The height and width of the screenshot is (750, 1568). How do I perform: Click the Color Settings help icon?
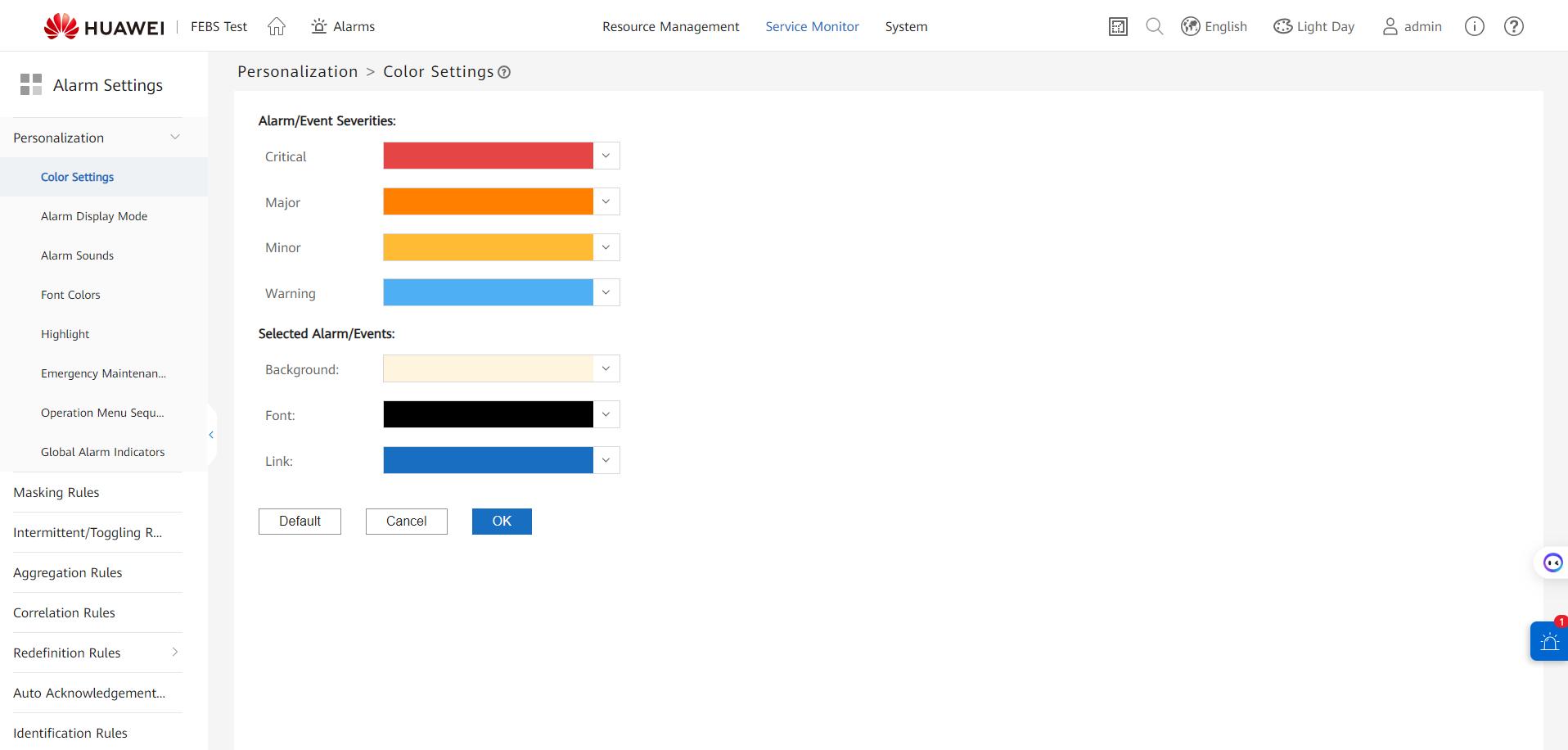pyautogui.click(x=504, y=73)
